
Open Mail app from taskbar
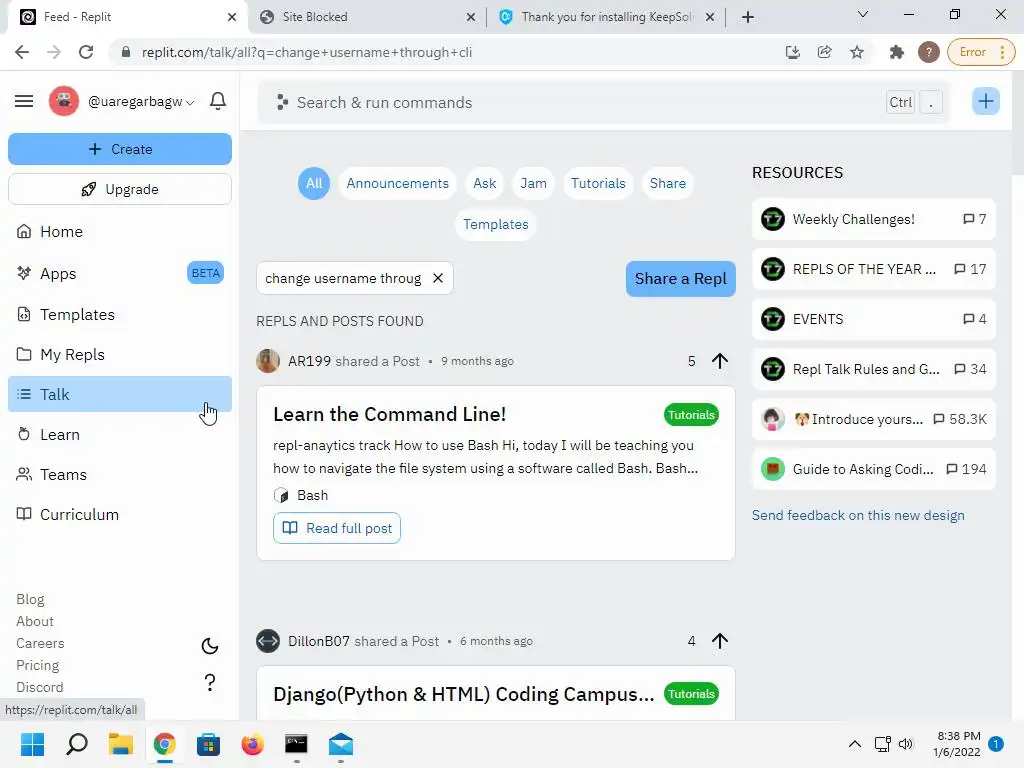pyautogui.click(x=341, y=744)
